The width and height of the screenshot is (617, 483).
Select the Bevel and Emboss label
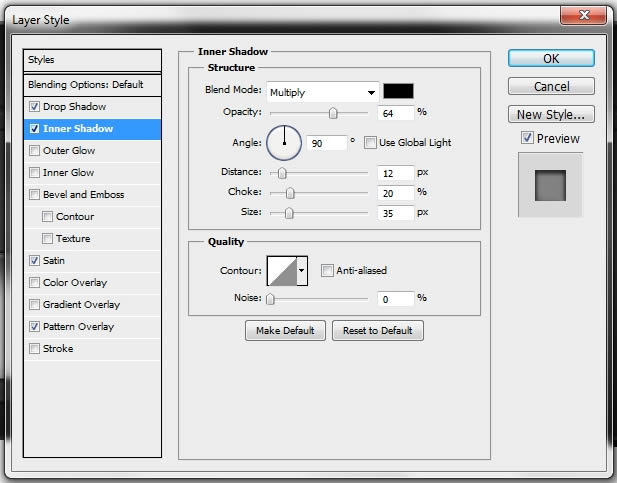click(83, 195)
